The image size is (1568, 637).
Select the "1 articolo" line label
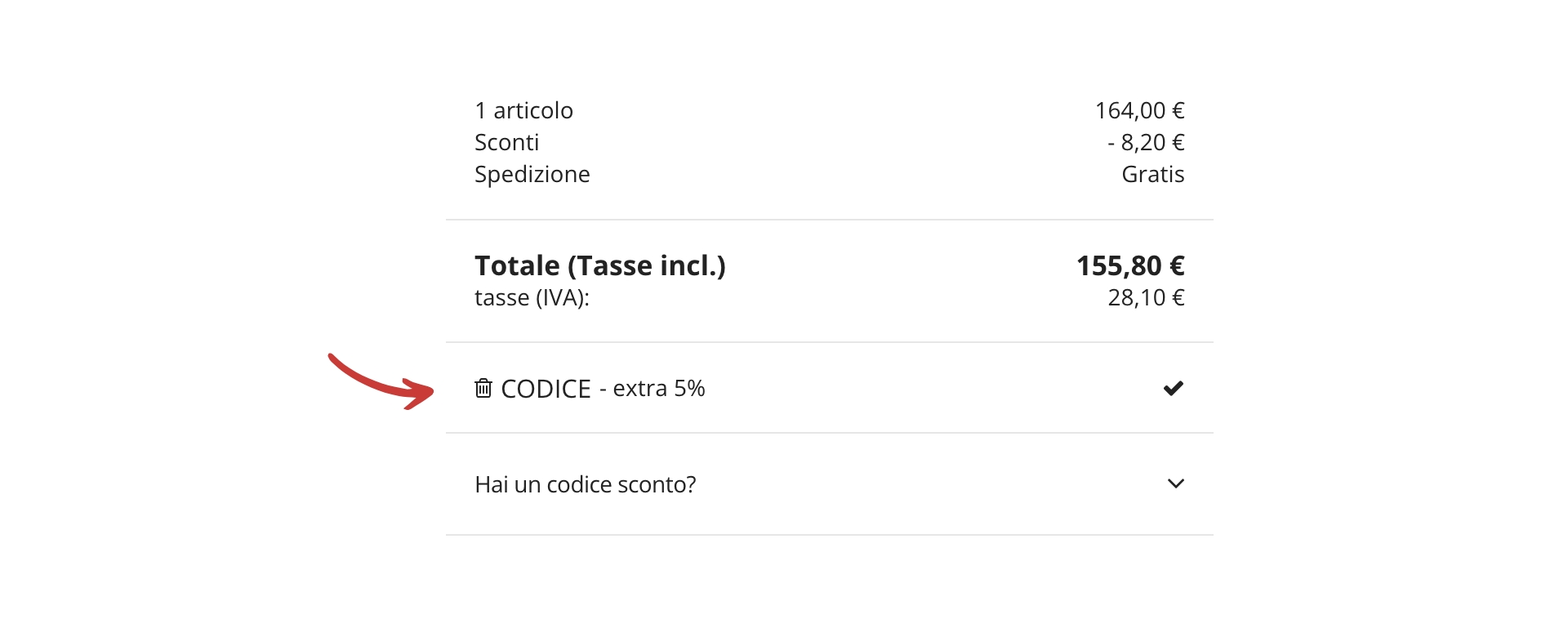pyautogui.click(x=523, y=110)
